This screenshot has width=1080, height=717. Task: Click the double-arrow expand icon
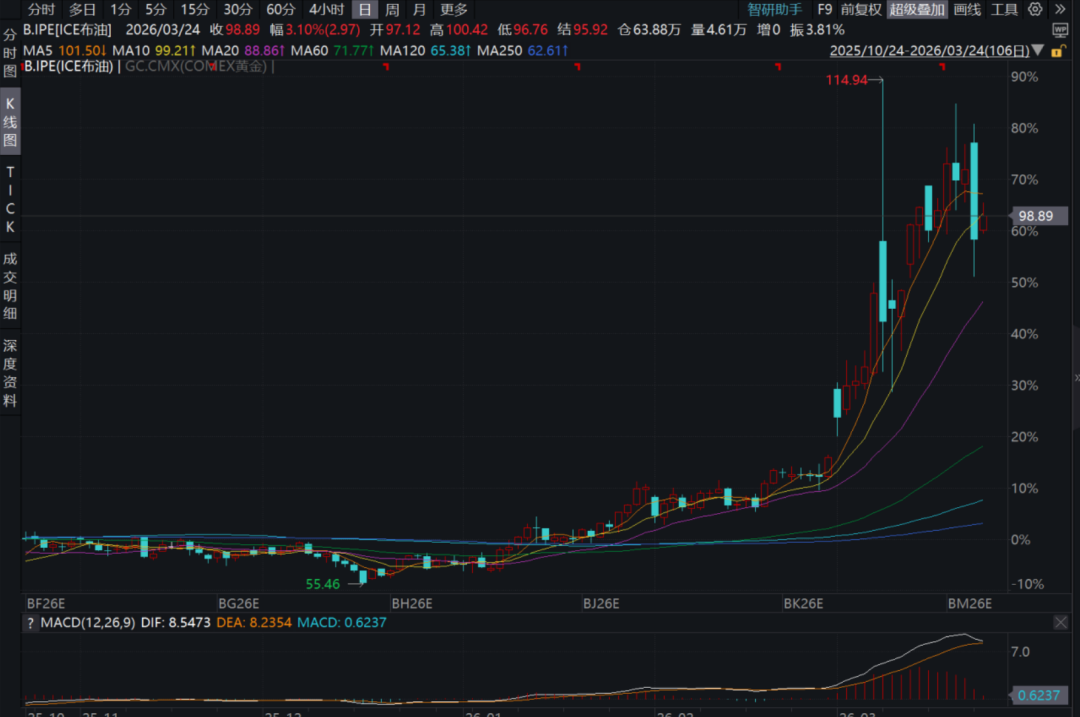pos(1060,9)
